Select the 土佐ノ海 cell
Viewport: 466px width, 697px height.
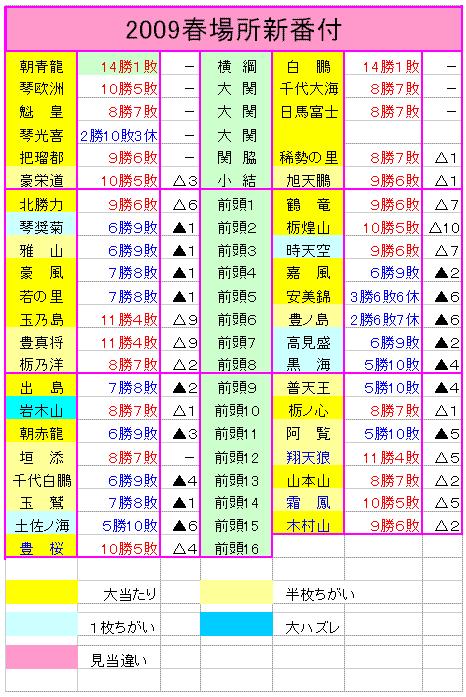tap(41, 524)
